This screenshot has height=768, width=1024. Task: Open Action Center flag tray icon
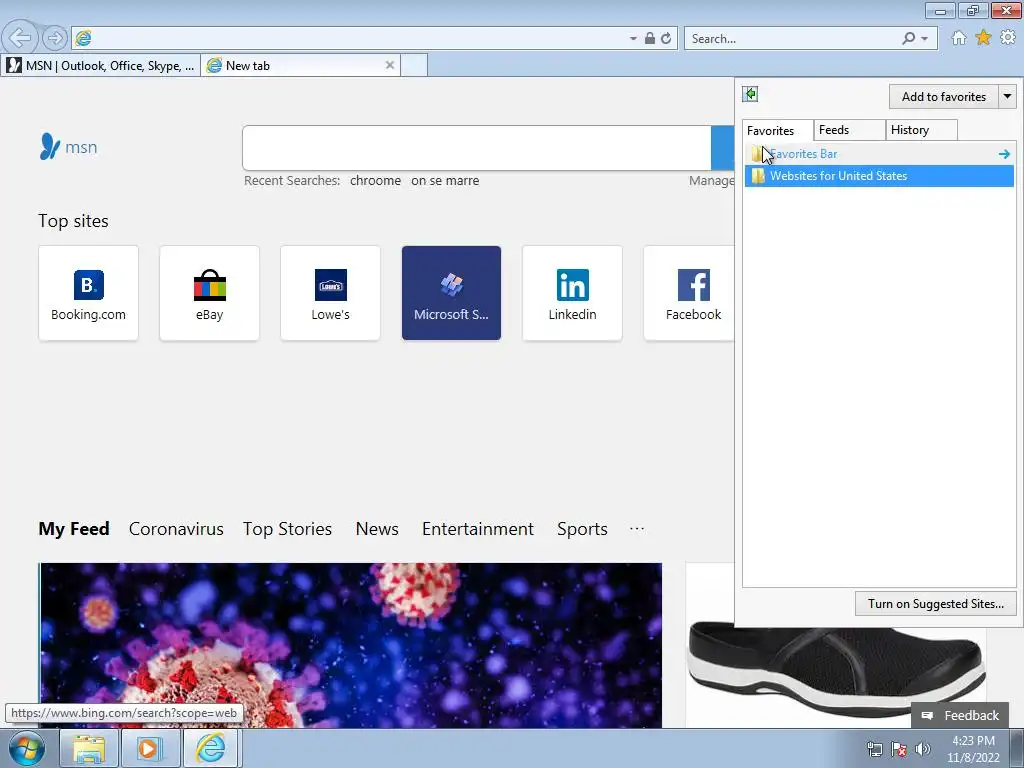(899, 749)
